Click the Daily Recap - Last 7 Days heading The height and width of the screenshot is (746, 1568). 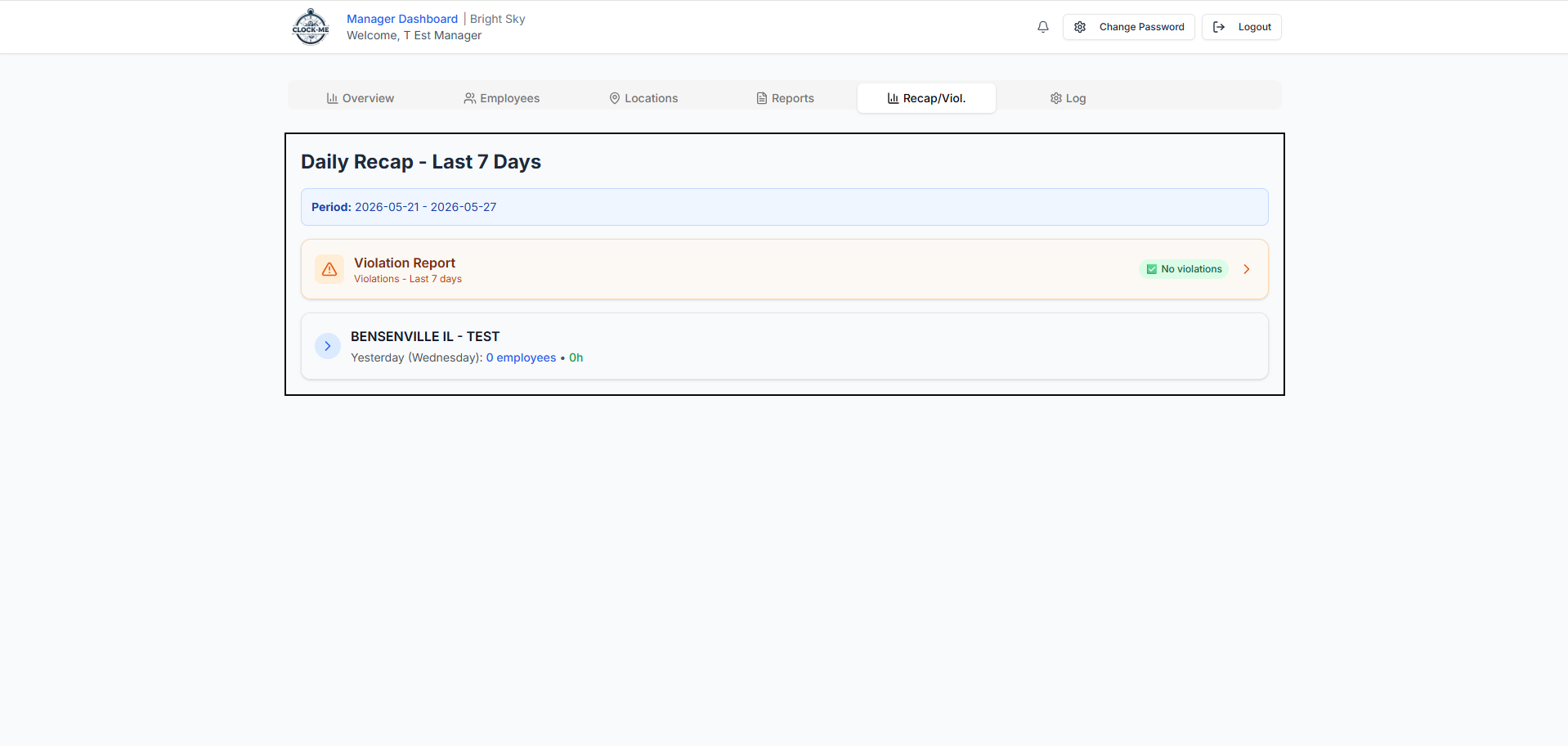421,162
